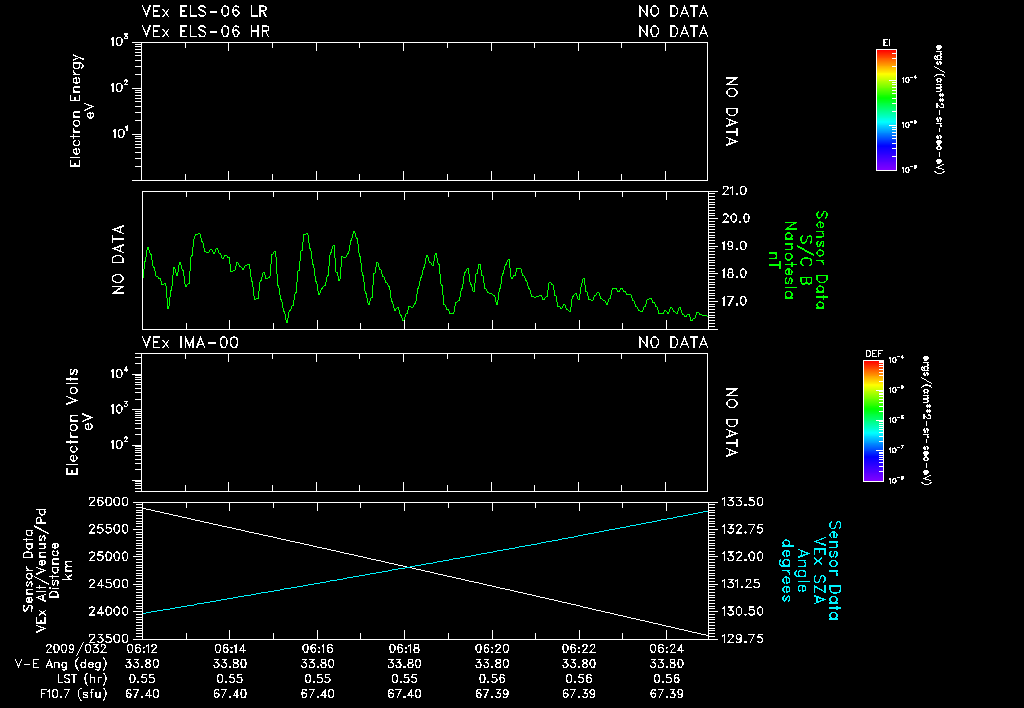Click the '06:24' time tick label
Screen dimensions: 1024x708
point(666,649)
